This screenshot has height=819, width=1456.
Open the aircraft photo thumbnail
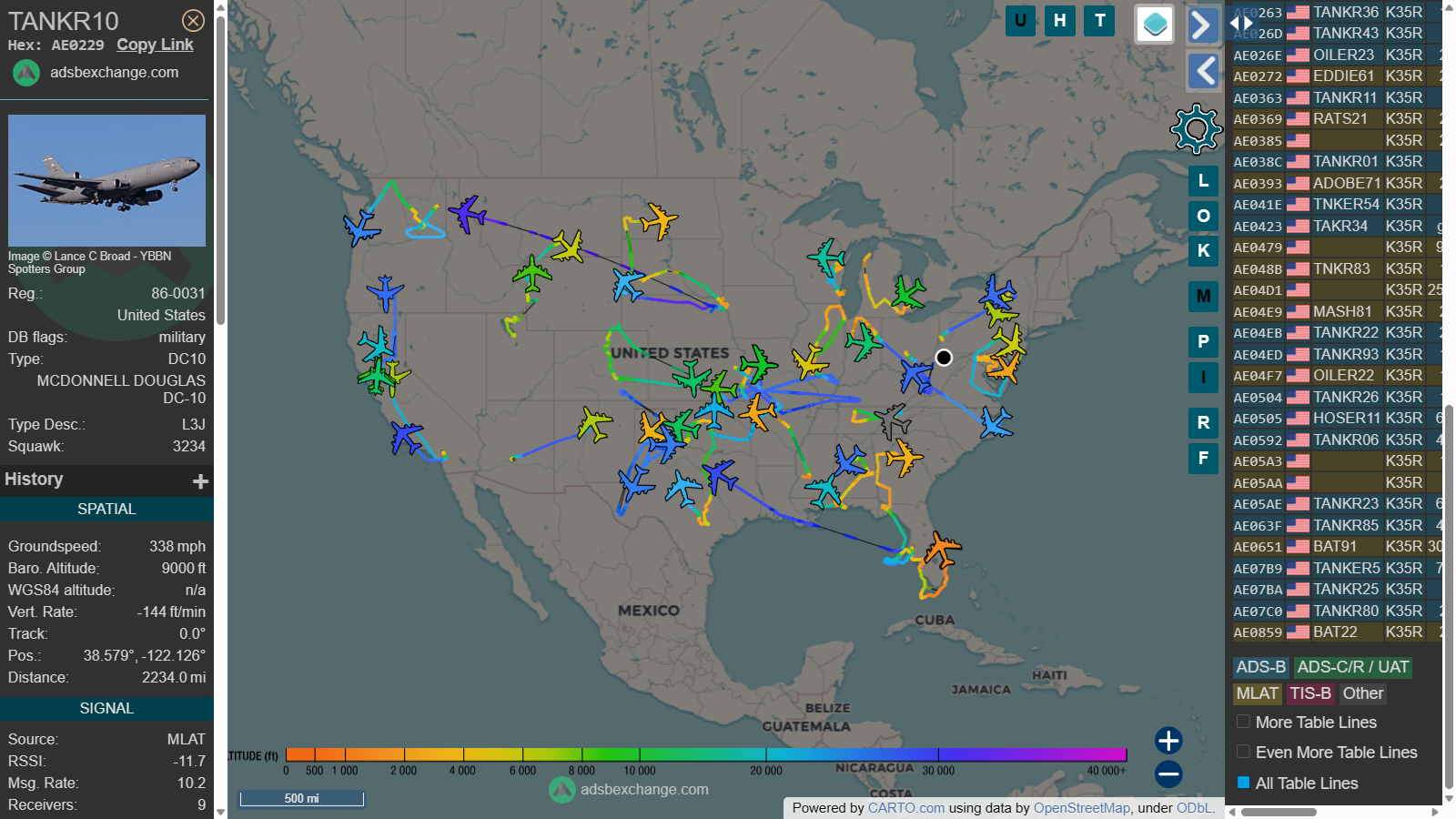pos(106,180)
